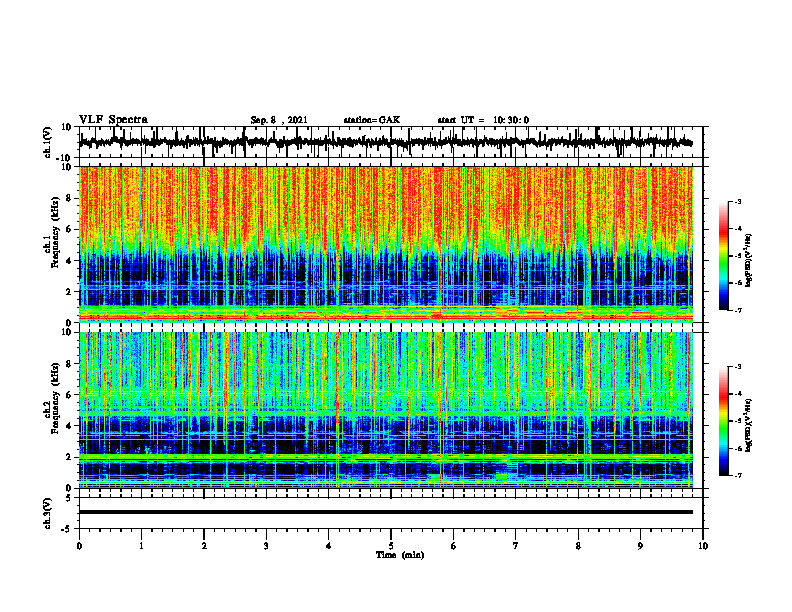The height and width of the screenshot is (612, 792).
Task: Click the "5" tick label on Time axis
Action: click(x=391, y=546)
